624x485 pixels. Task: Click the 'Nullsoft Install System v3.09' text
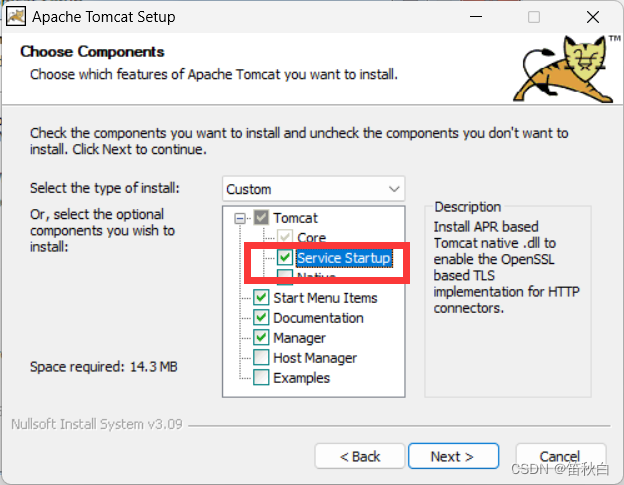point(97,424)
